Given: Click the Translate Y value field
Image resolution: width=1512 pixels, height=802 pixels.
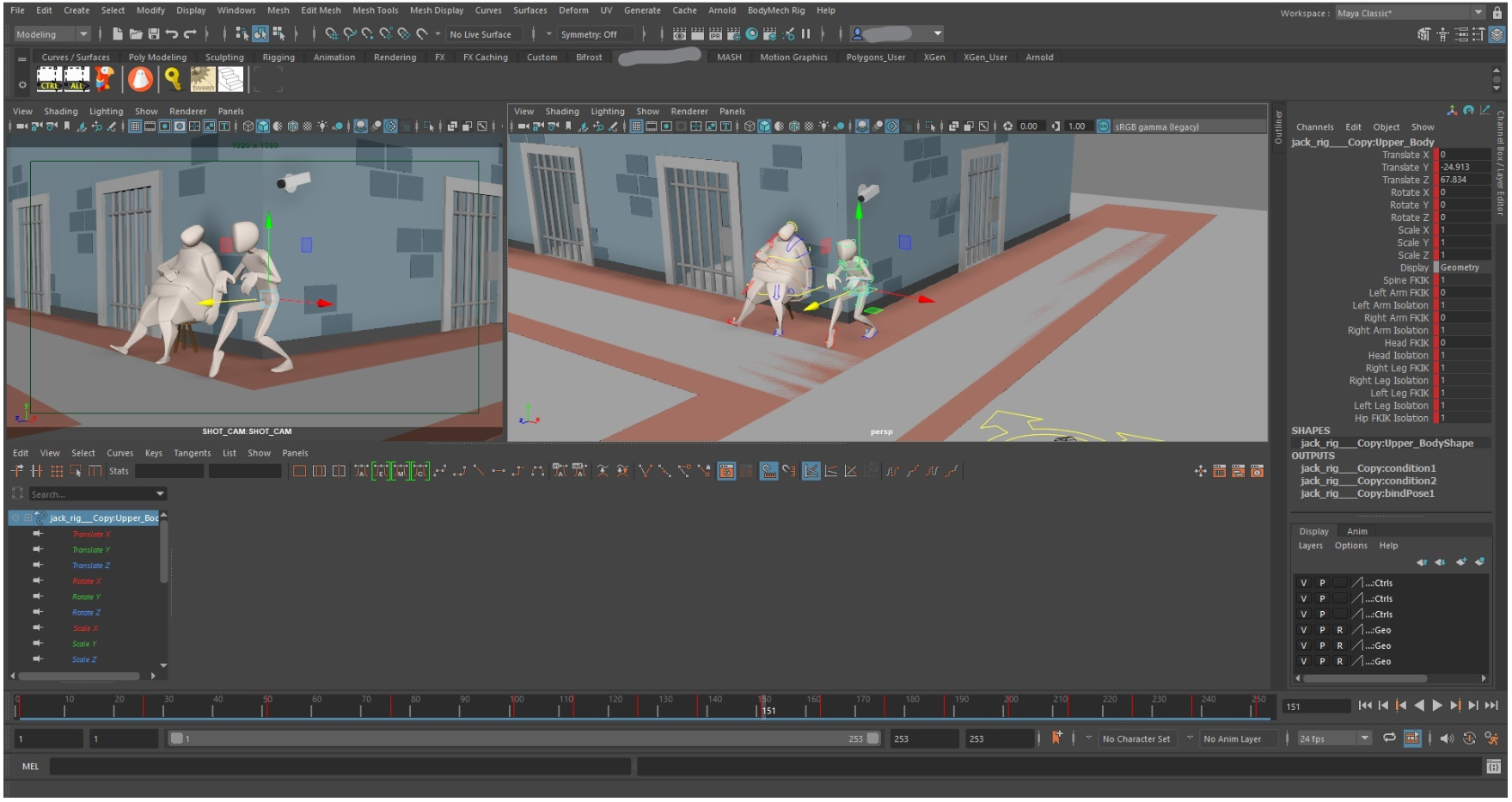Looking at the screenshot, I should pyautogui.click(x=1465, y=168).
